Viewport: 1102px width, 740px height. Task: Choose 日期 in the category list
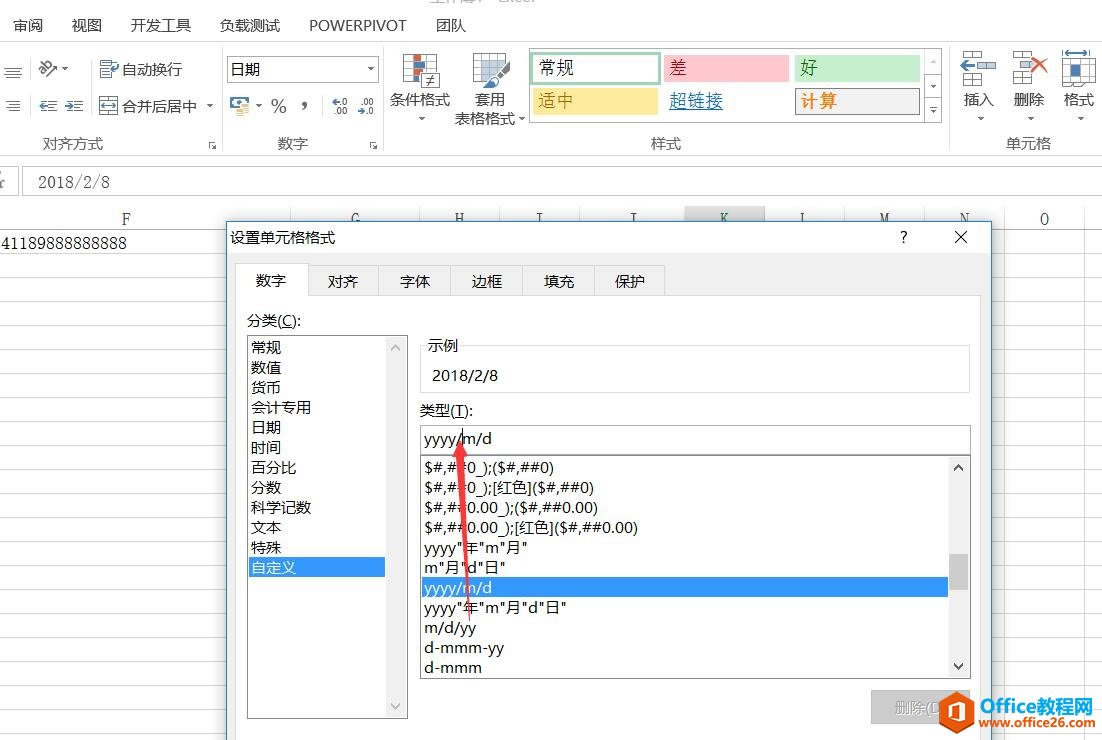[x=266, y=427]
